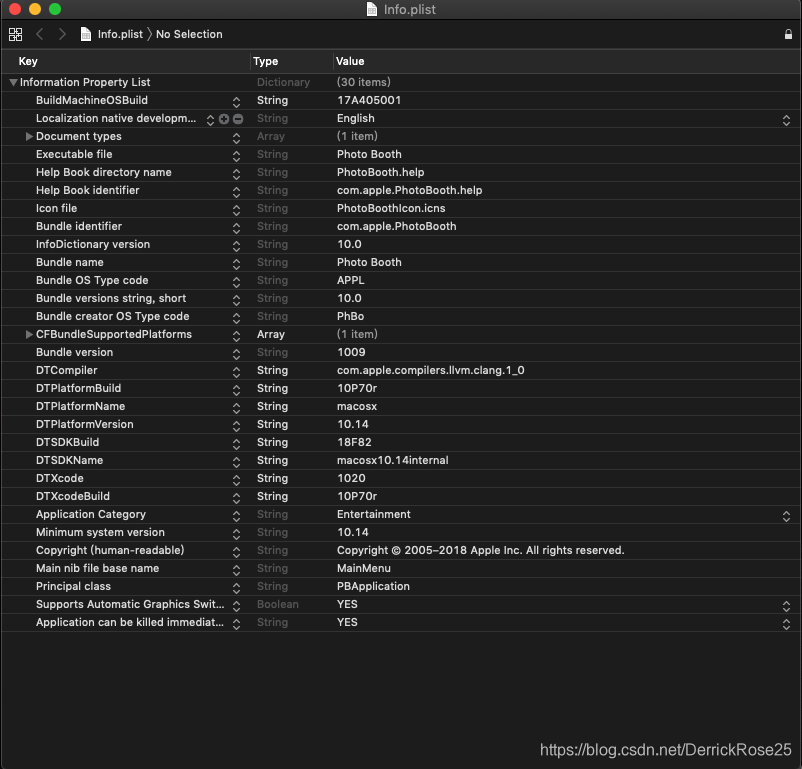Click the String type of DTPlatformVersion

272,424
